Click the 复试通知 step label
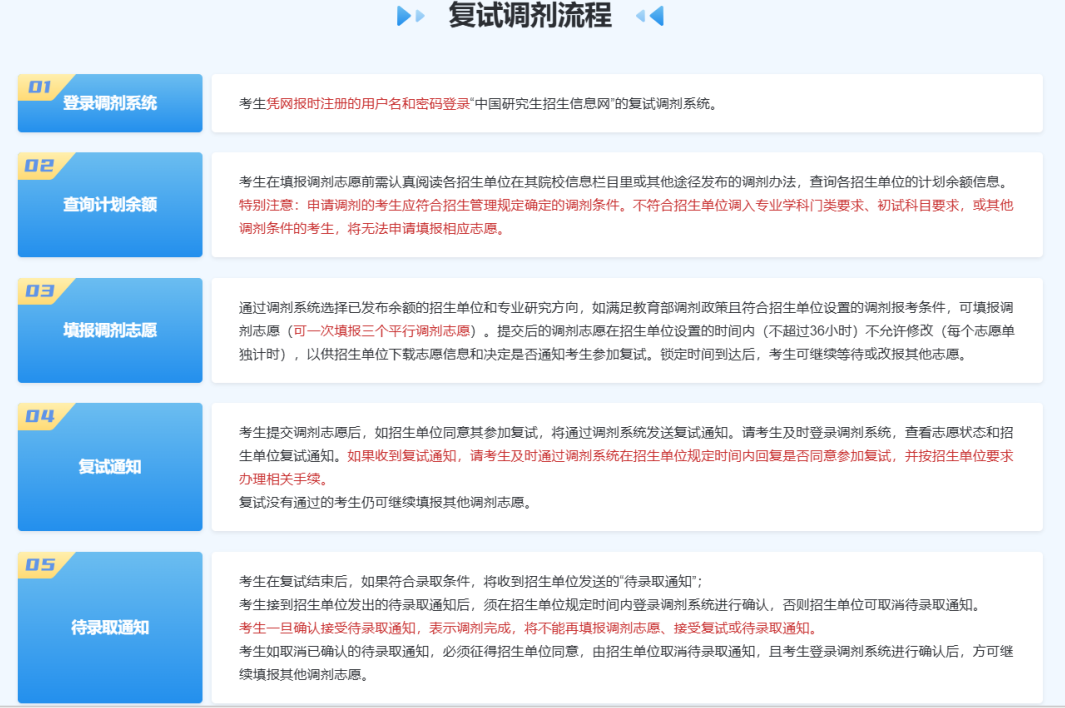This screenshot has width=1065, height=708. tap(110, 467)
